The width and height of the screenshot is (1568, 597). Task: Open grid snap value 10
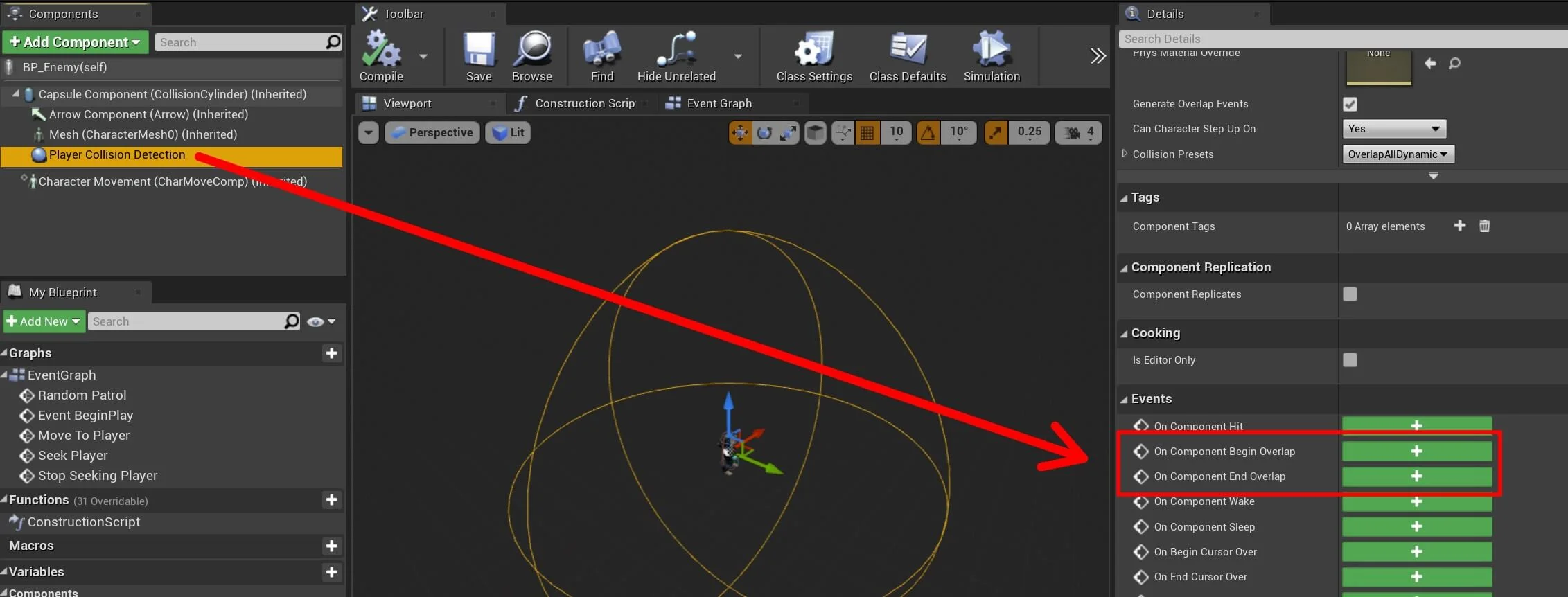(896, 132)
